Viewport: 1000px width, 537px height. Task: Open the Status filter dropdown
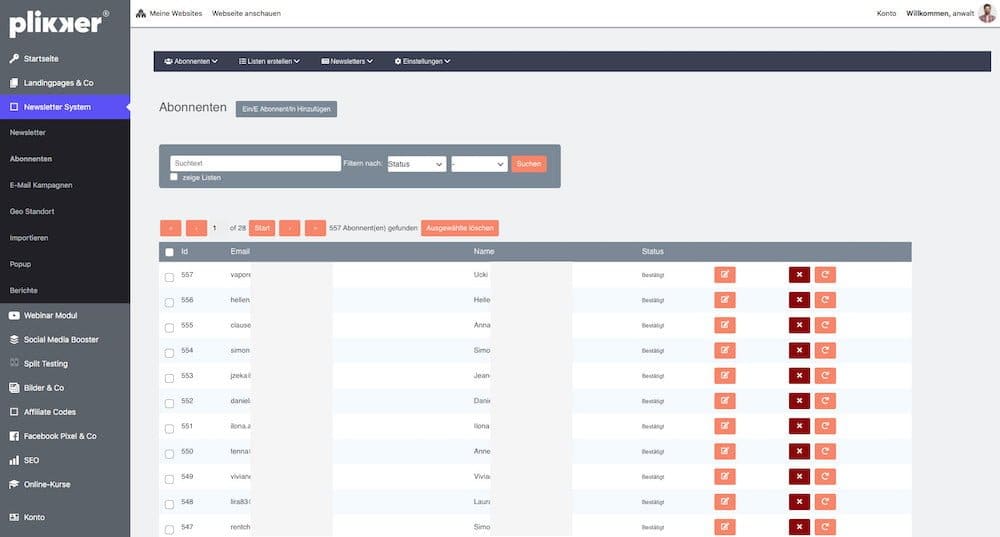416,164
